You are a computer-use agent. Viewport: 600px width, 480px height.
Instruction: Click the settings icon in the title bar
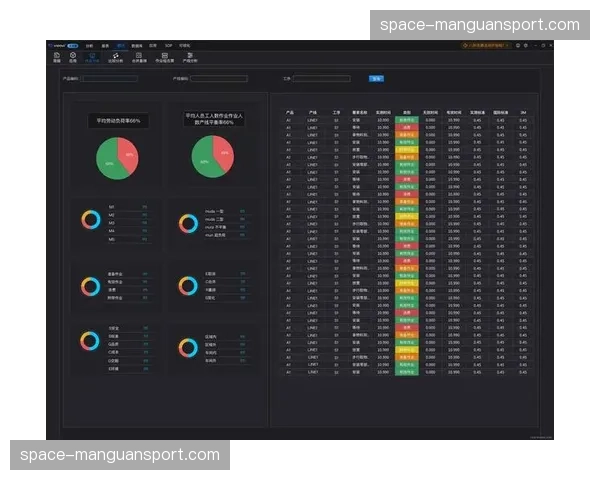tap(527, 45)
